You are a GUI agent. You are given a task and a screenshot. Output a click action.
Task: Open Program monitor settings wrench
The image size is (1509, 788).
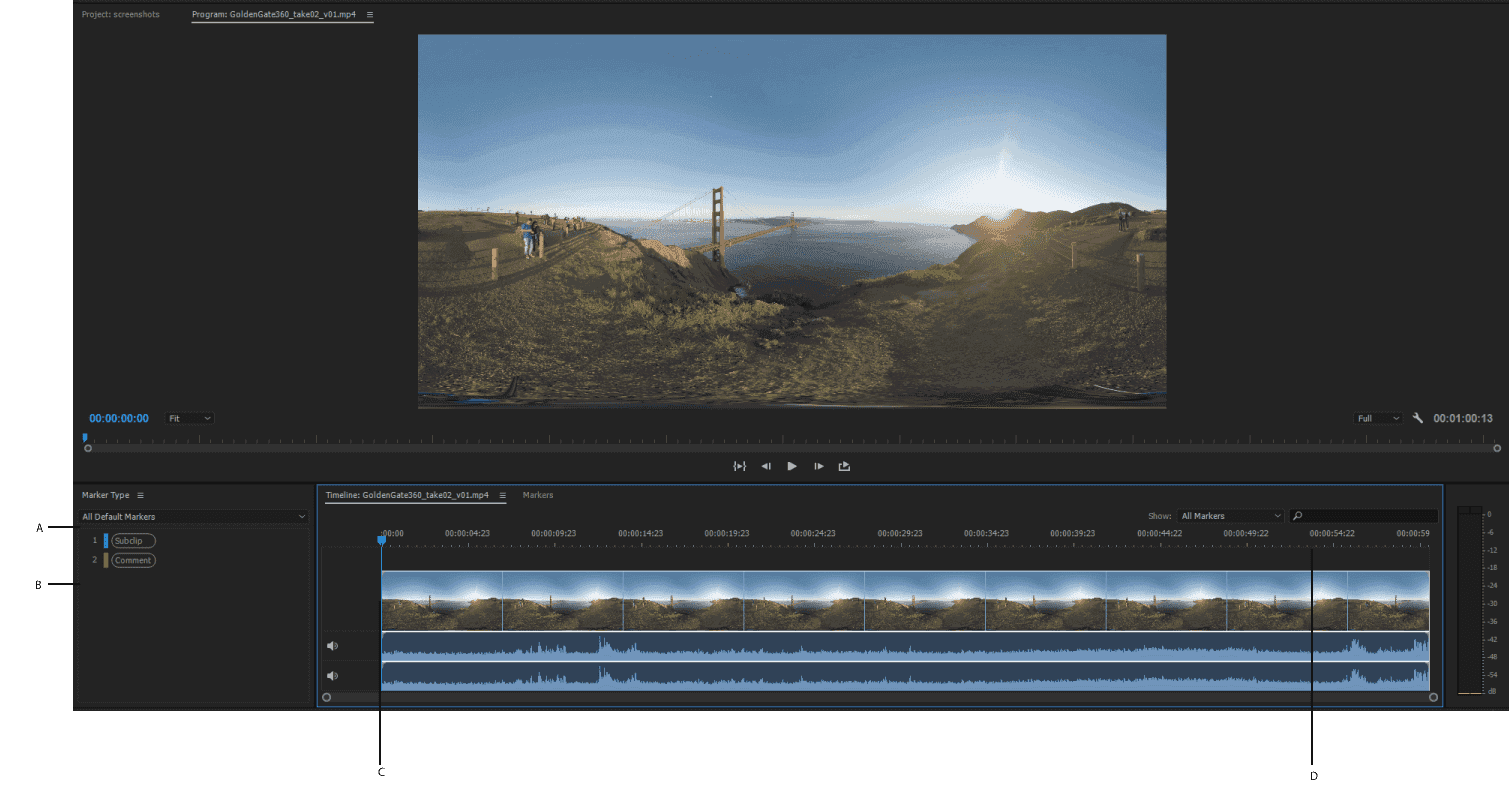(x=1417, y=418)
